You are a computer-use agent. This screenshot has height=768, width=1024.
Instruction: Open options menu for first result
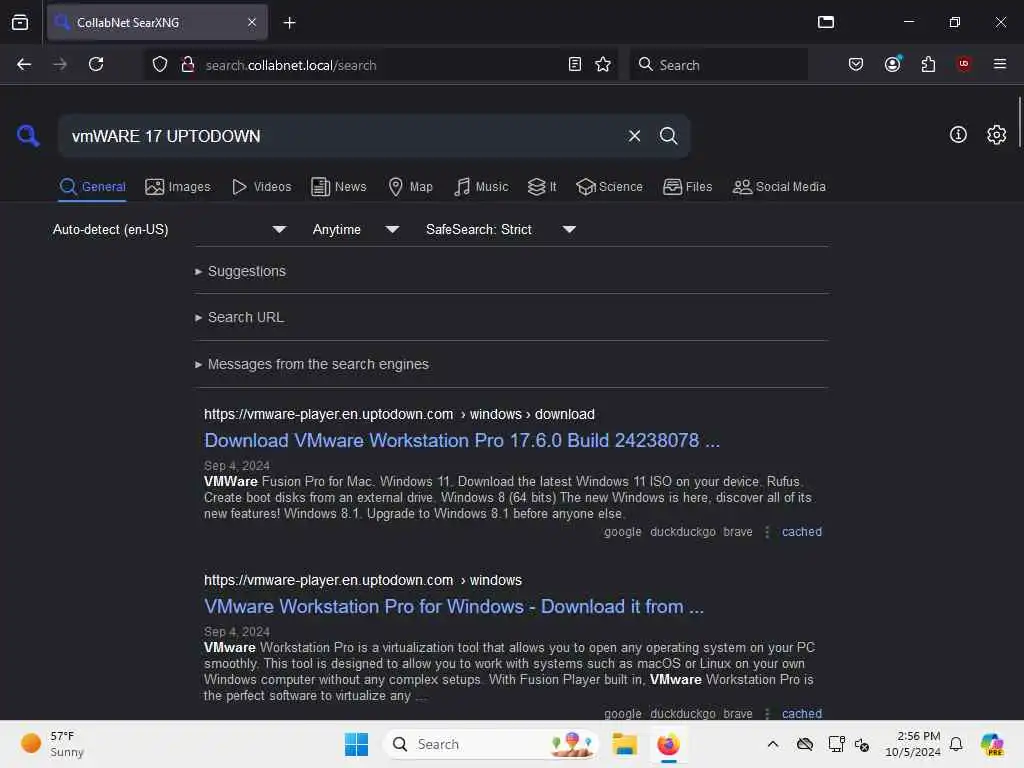click(x=767, y=532)
